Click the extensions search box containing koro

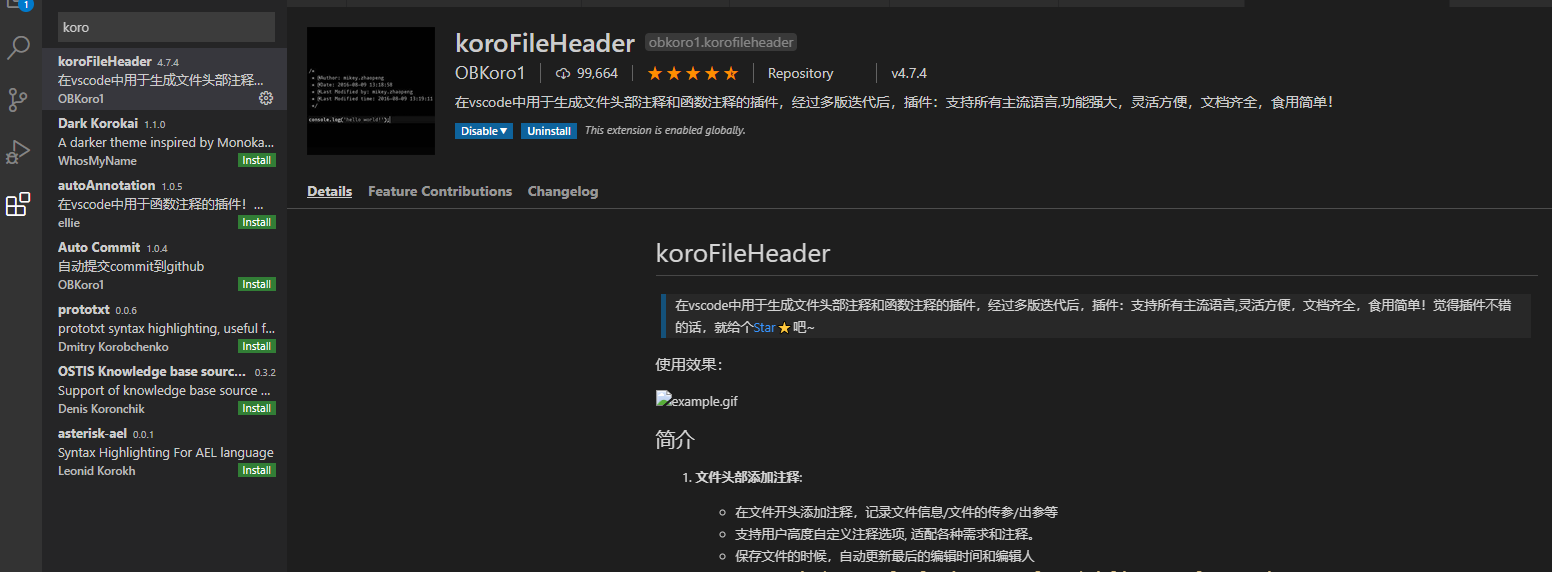coord(166,27)
